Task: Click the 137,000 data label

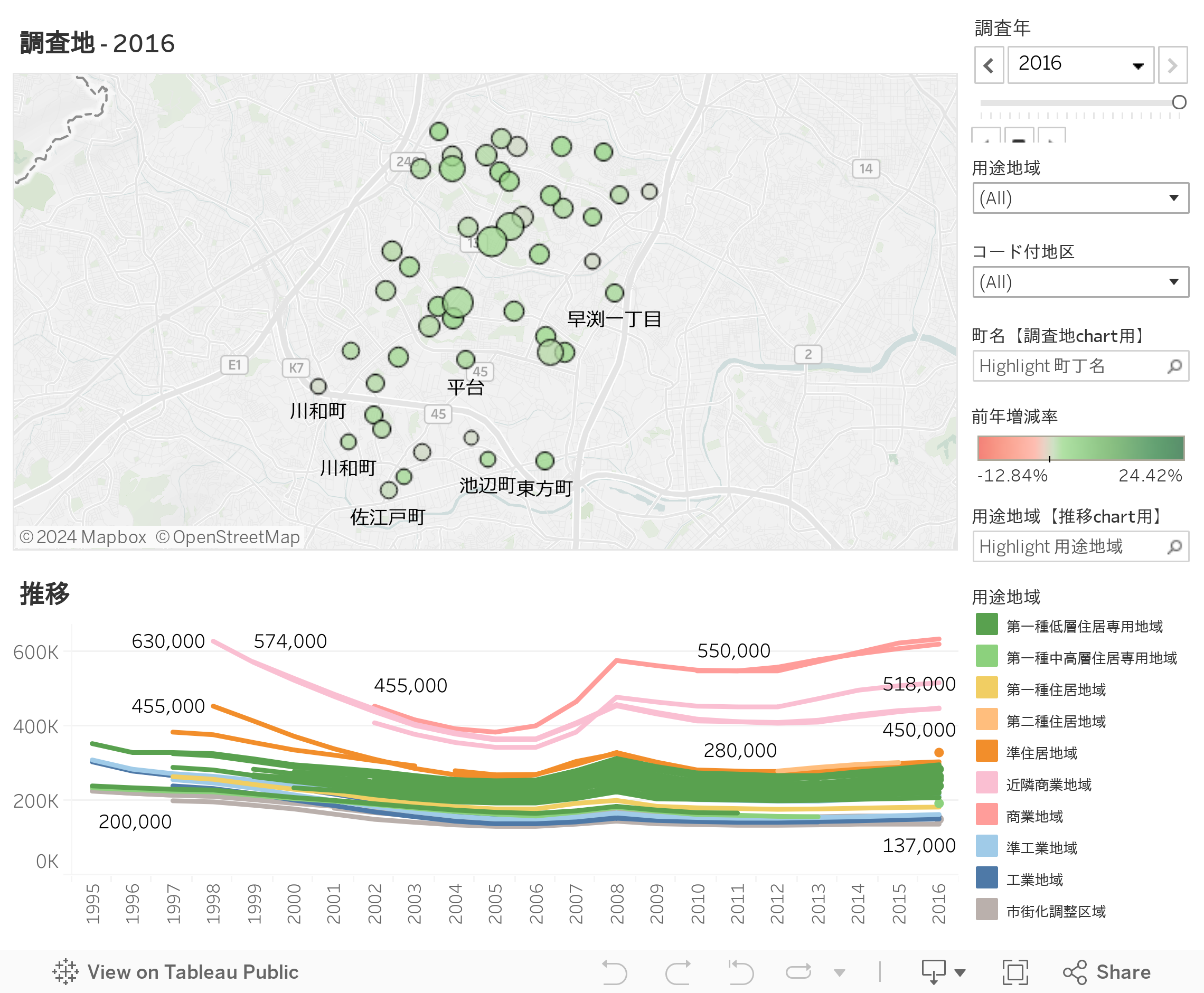Action: pyautogui.click(x=919, y=845)
